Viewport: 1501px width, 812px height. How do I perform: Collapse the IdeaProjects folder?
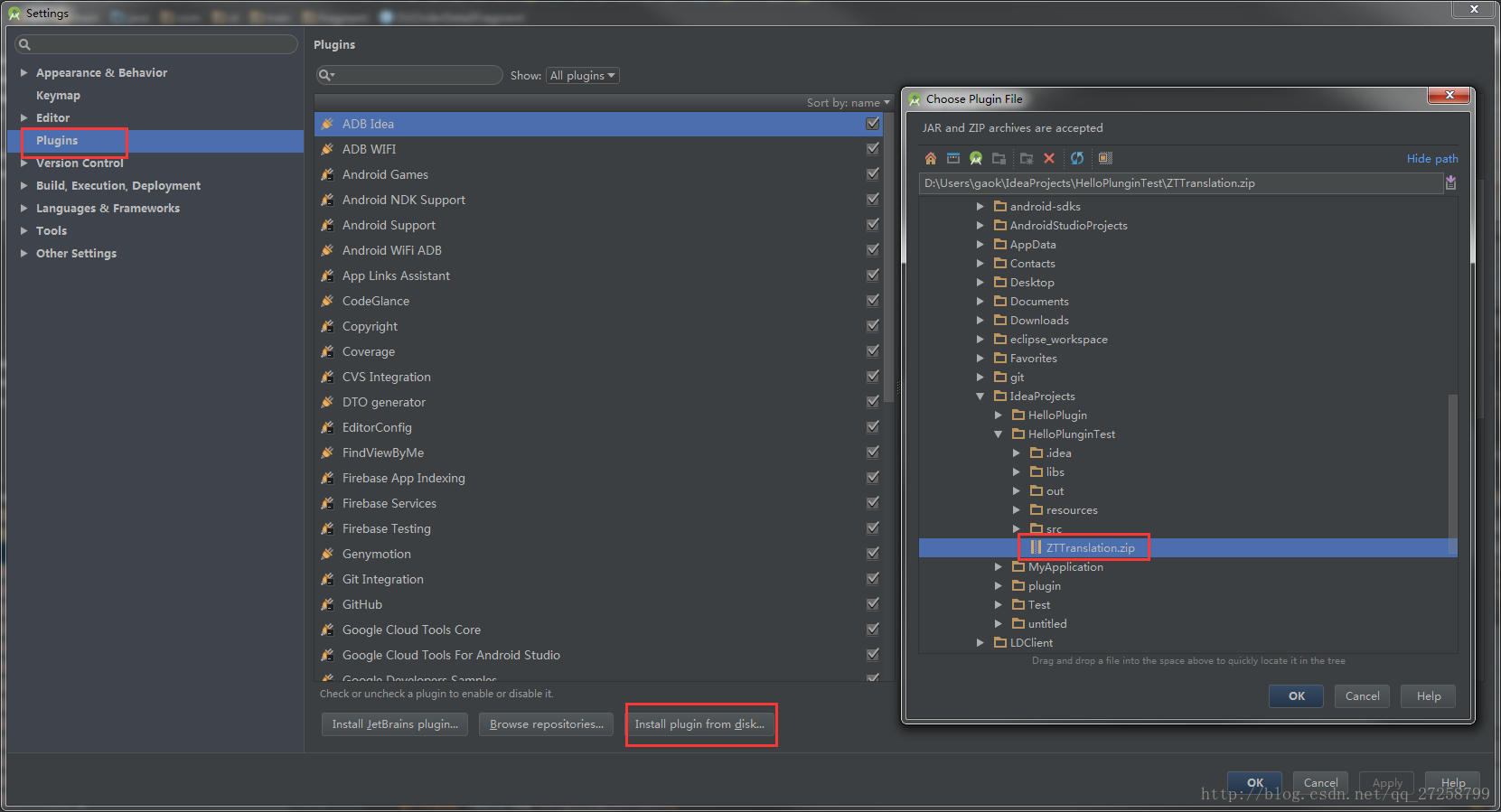click(x=980, y=396)
